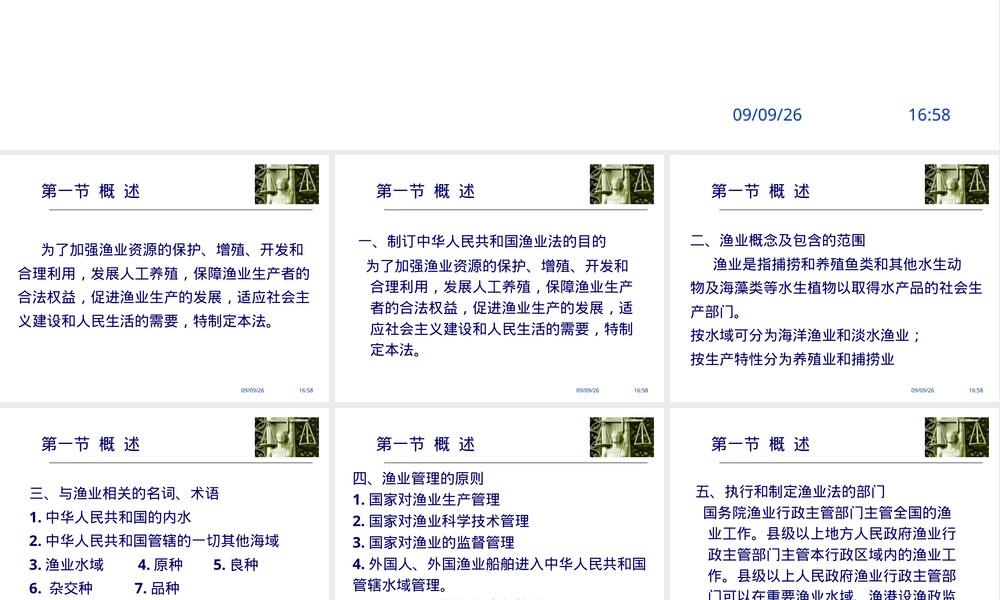
Task: Click the line 按水域可分为海洋渔业和淡水渔业；
Action: click(x=806, y=335)
